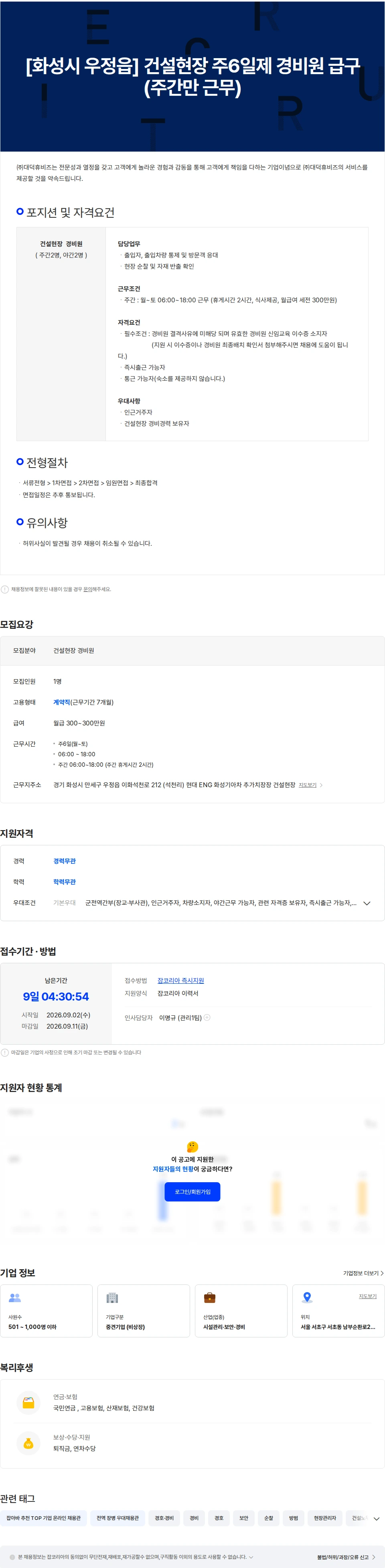Click the 중견기업 (비상장) text
Screen dimensions: 385x1568
(126, 1327)
